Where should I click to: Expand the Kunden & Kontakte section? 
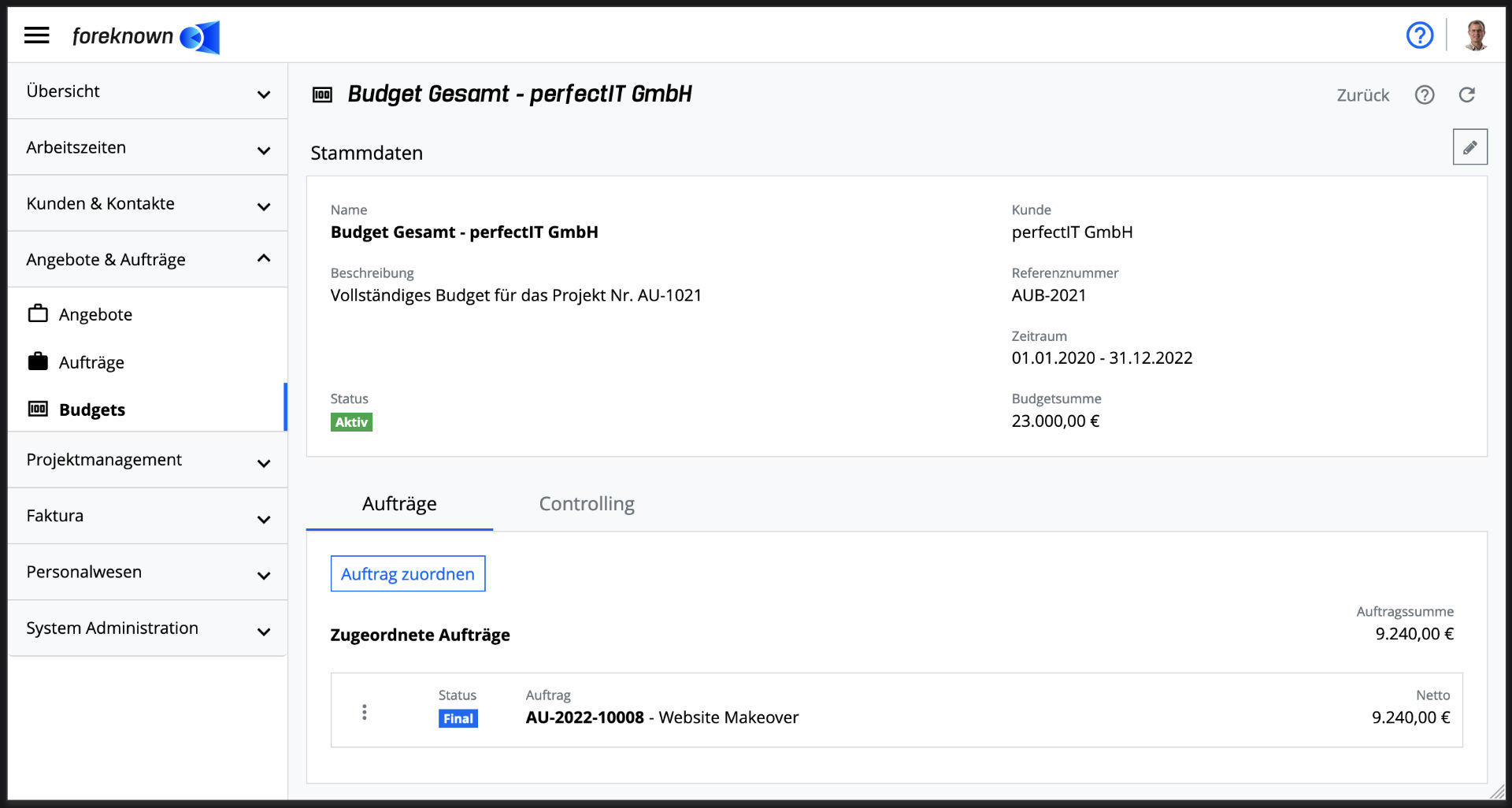pos(147,203)
